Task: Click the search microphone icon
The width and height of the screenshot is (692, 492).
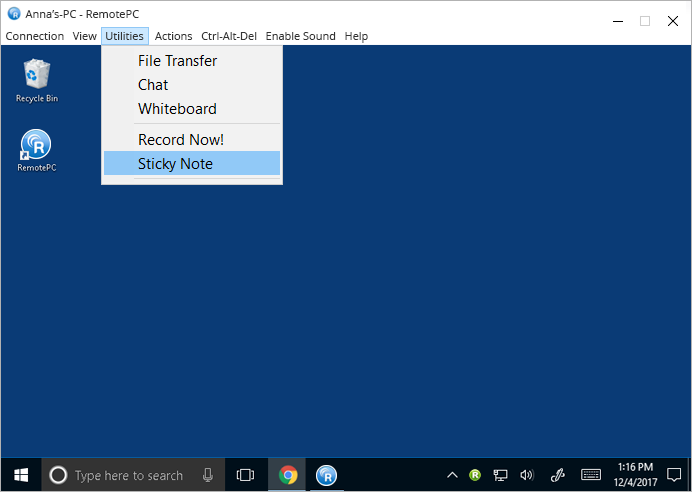Action: [x=207, y=475]
